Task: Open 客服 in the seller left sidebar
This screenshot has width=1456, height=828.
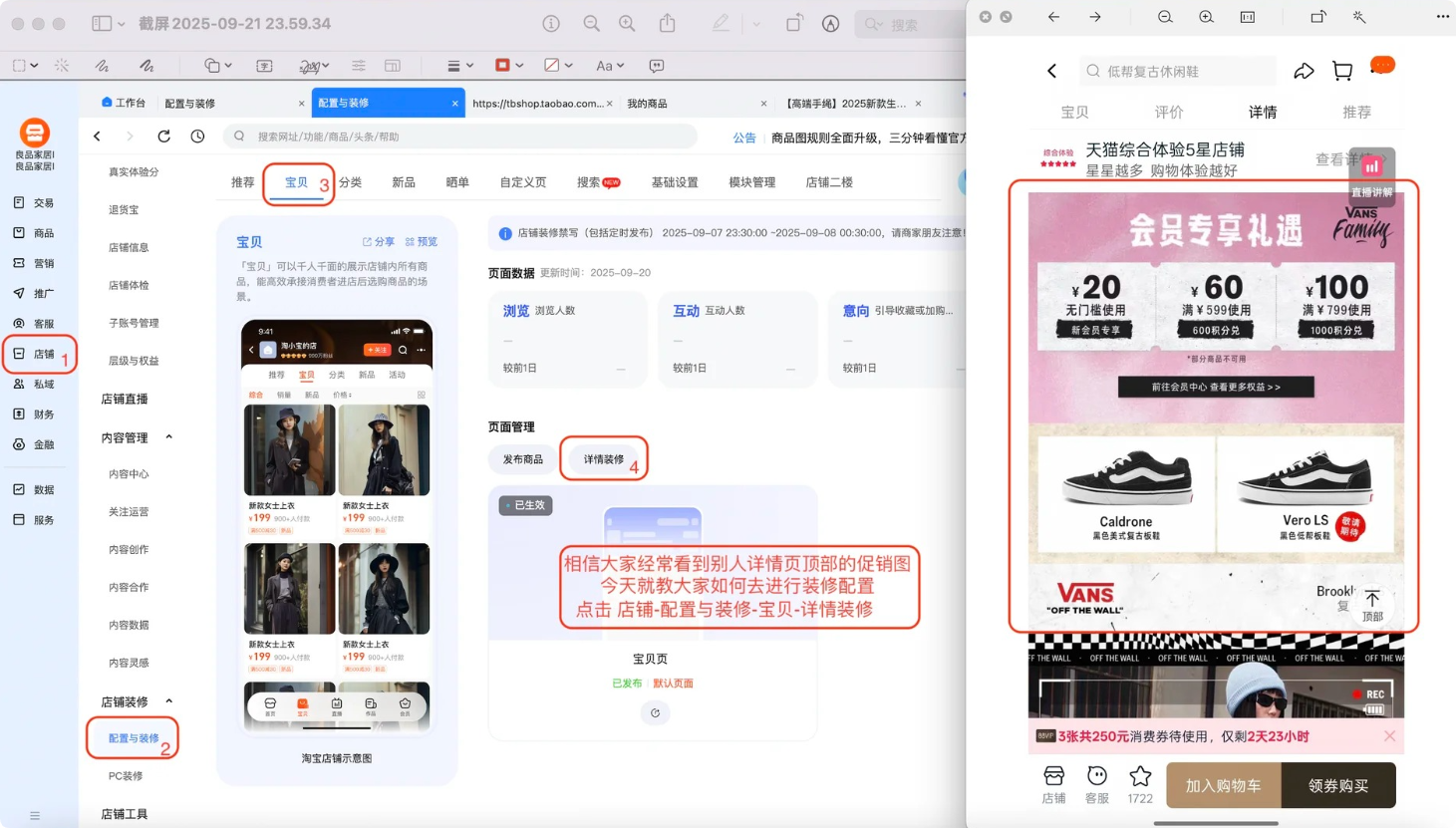Action: [x=35, y=324]
